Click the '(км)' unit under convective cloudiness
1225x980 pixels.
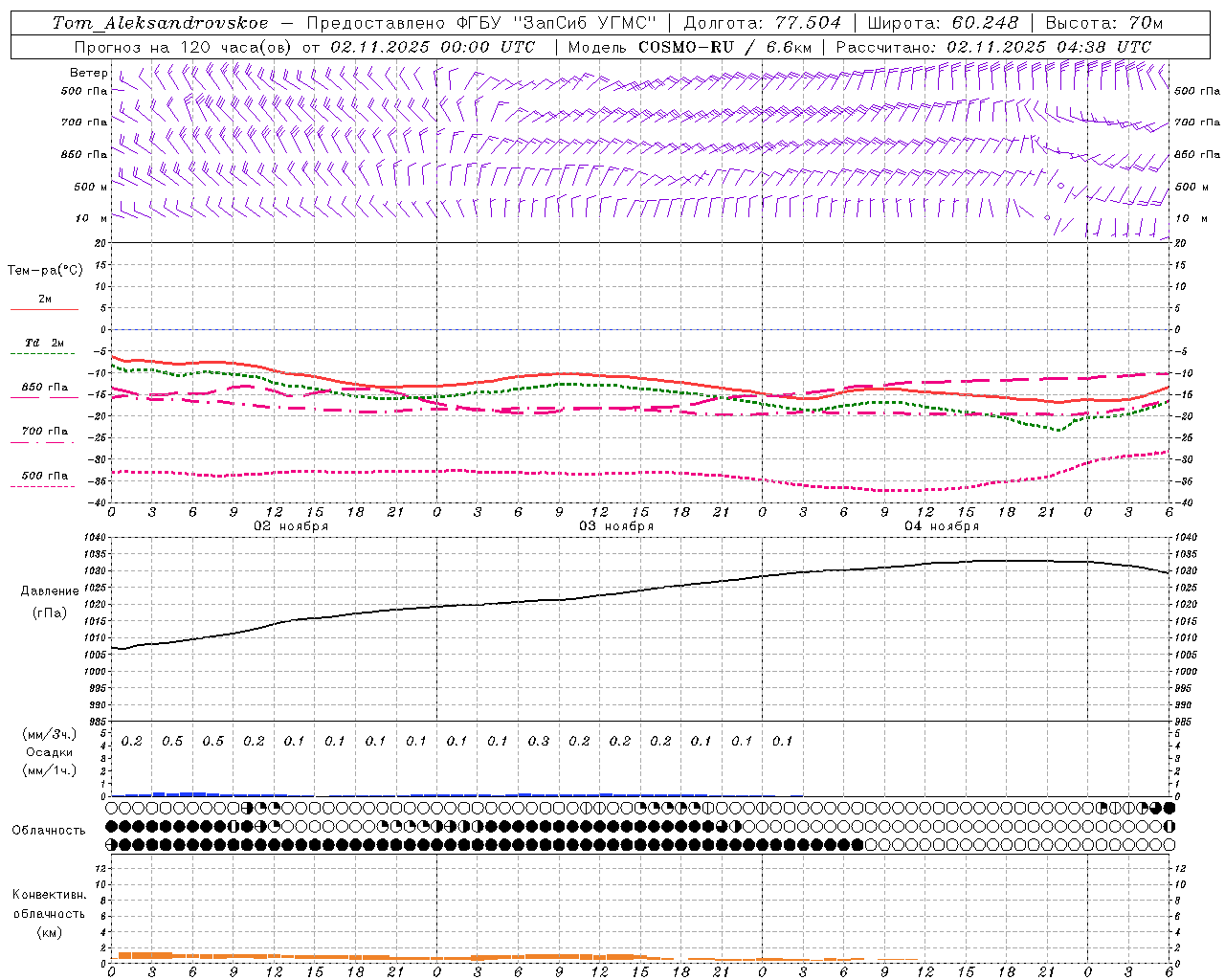(x=49, y=932)
